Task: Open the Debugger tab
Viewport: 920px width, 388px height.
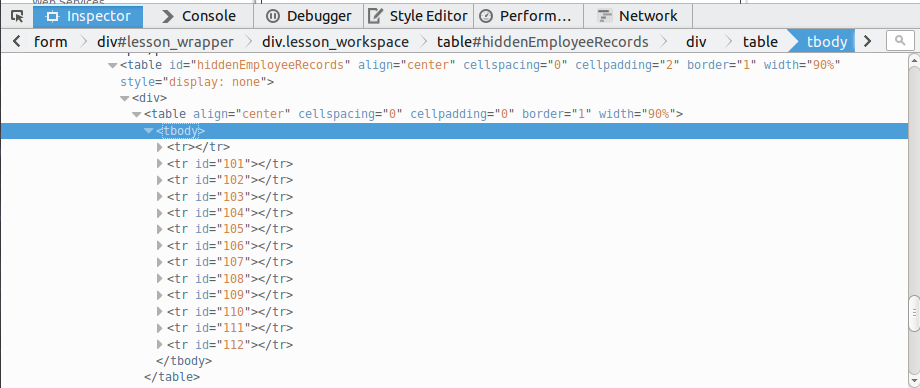Action: pos(309,16)
